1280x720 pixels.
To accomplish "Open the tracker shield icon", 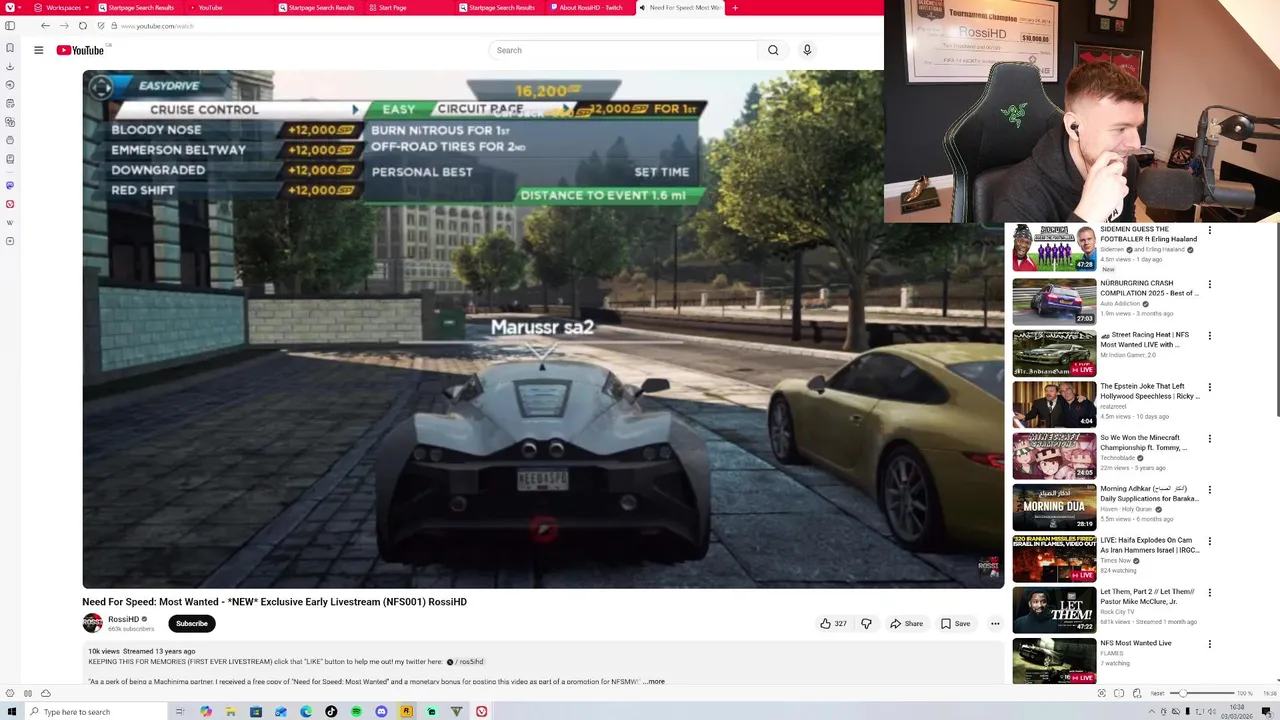I will pos(101,26).
